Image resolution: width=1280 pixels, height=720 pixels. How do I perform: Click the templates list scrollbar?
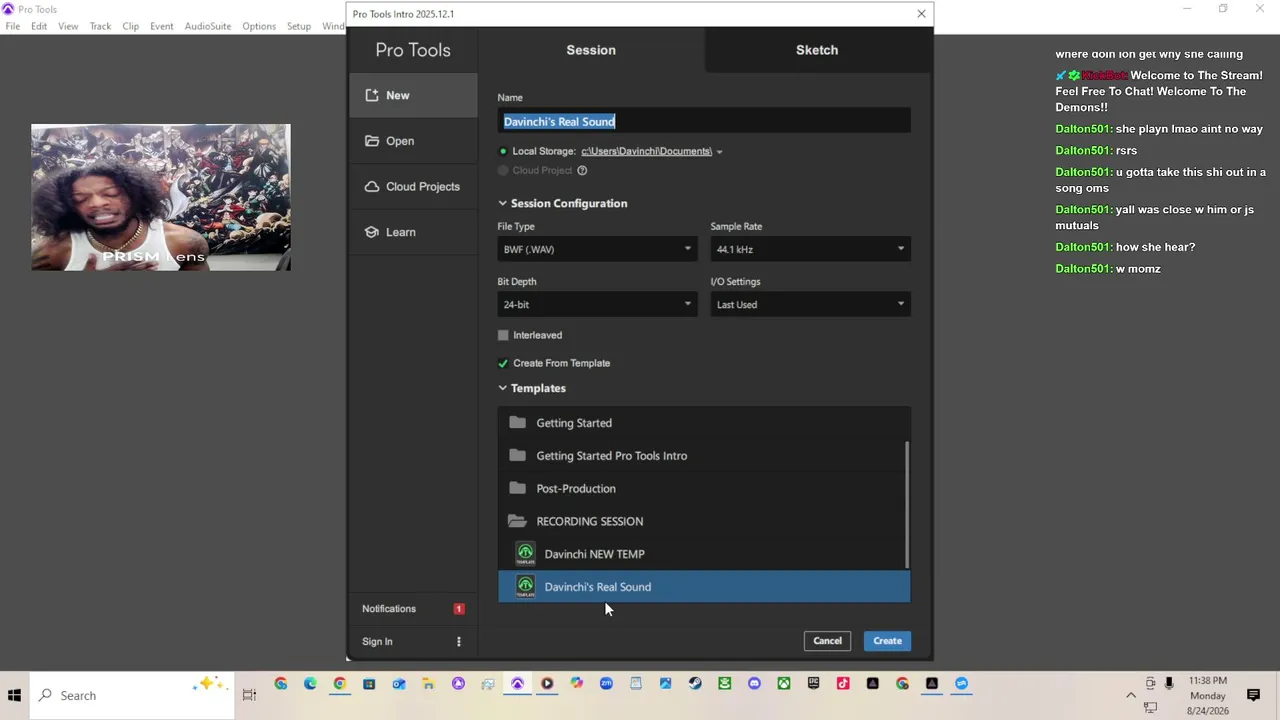click(907, 505)
